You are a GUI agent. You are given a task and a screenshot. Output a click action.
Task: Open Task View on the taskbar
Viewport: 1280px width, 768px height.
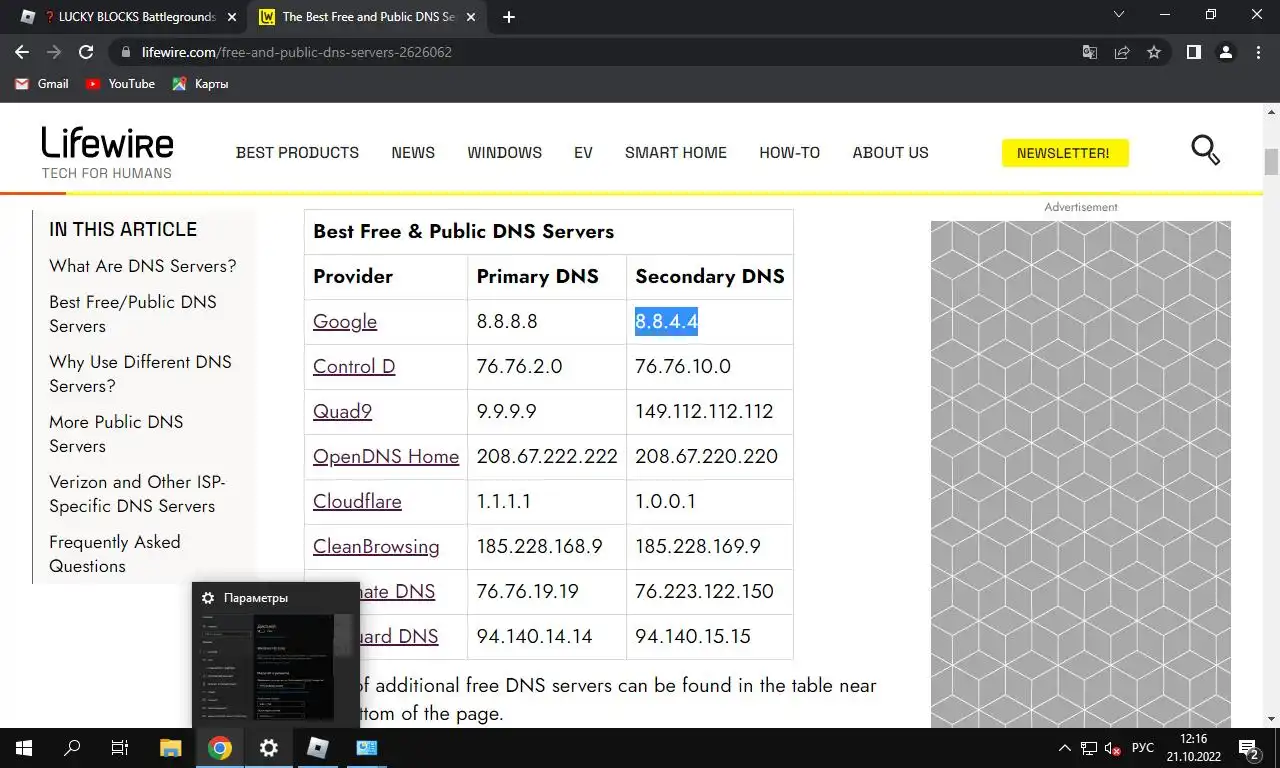(120, 748)
